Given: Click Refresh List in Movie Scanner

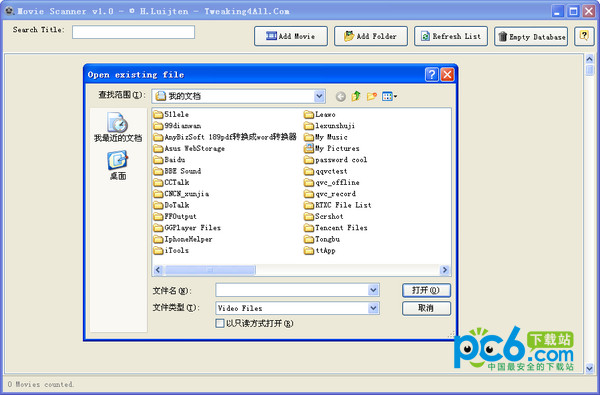Looking at the screenshot, I should coord(451,36).
